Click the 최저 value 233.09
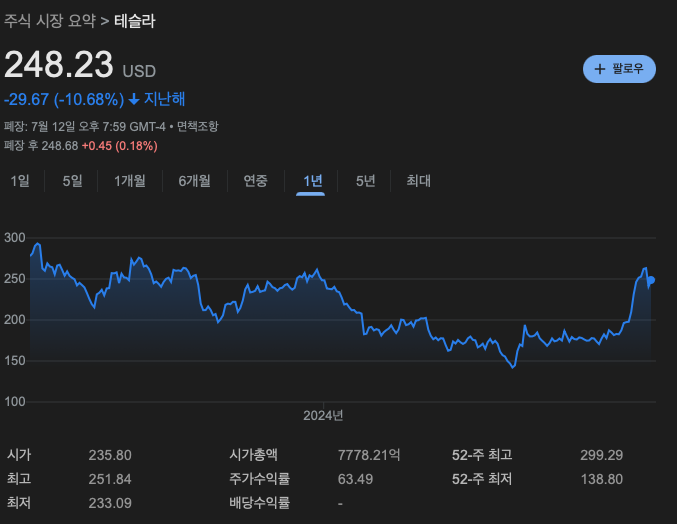 110,503
